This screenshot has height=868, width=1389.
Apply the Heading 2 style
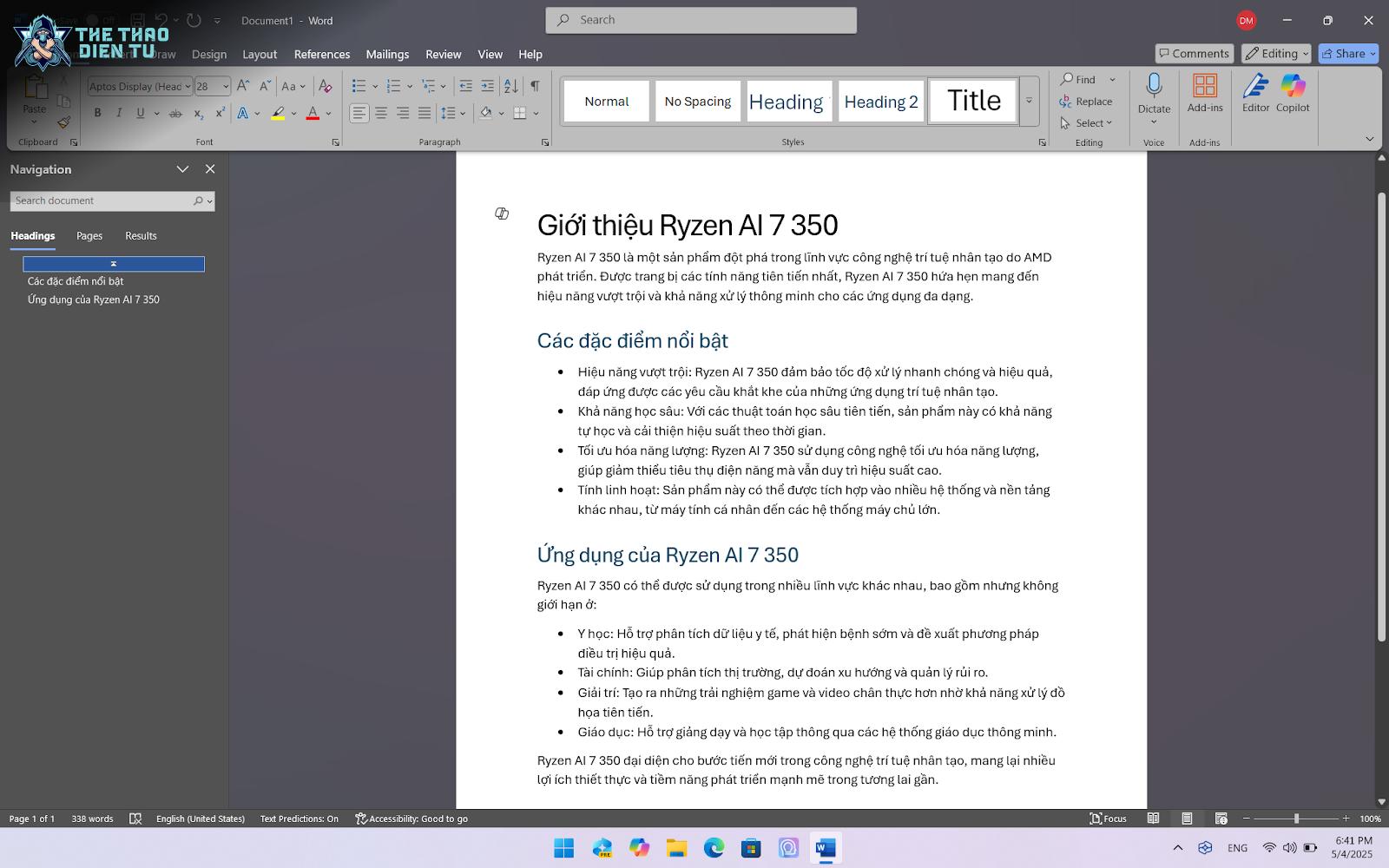[x=881, y=102]
